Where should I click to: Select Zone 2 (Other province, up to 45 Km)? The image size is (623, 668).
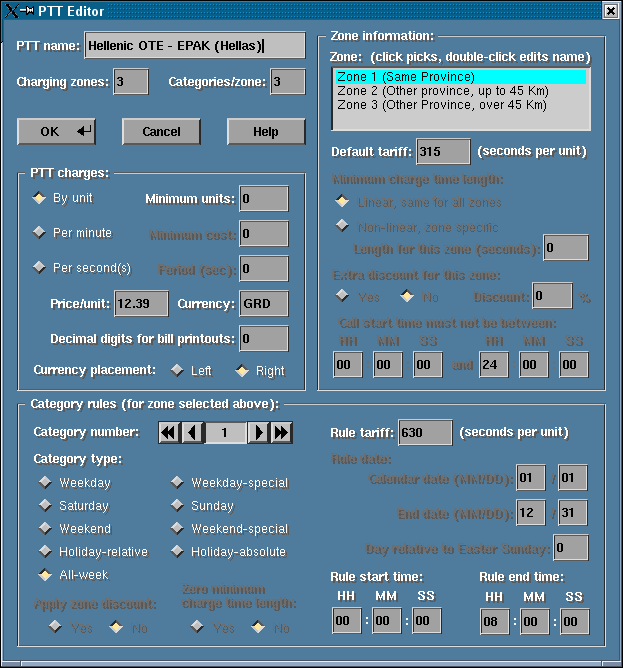coord(441,91)
